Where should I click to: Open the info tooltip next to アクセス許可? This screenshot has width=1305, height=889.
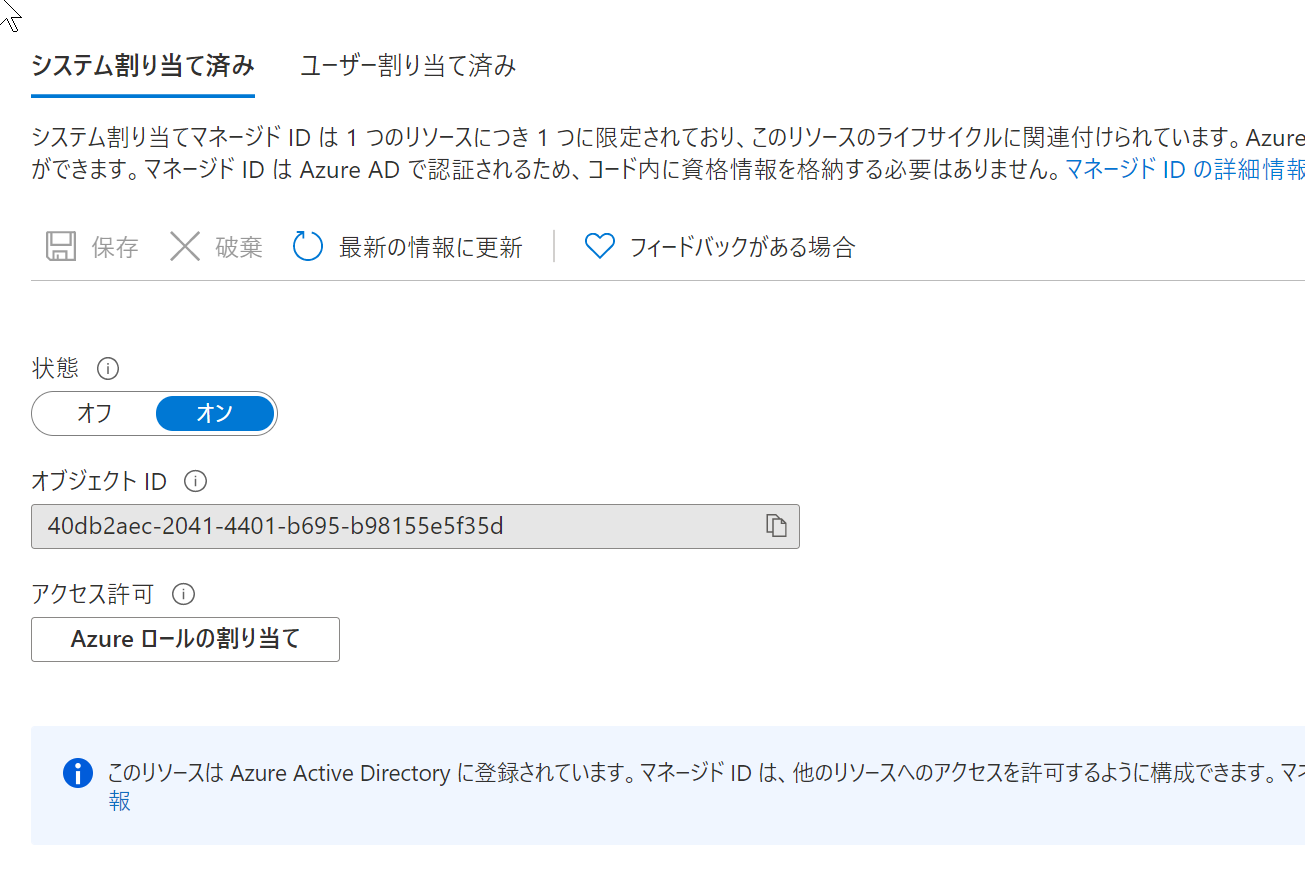click(x=183, y=594)
